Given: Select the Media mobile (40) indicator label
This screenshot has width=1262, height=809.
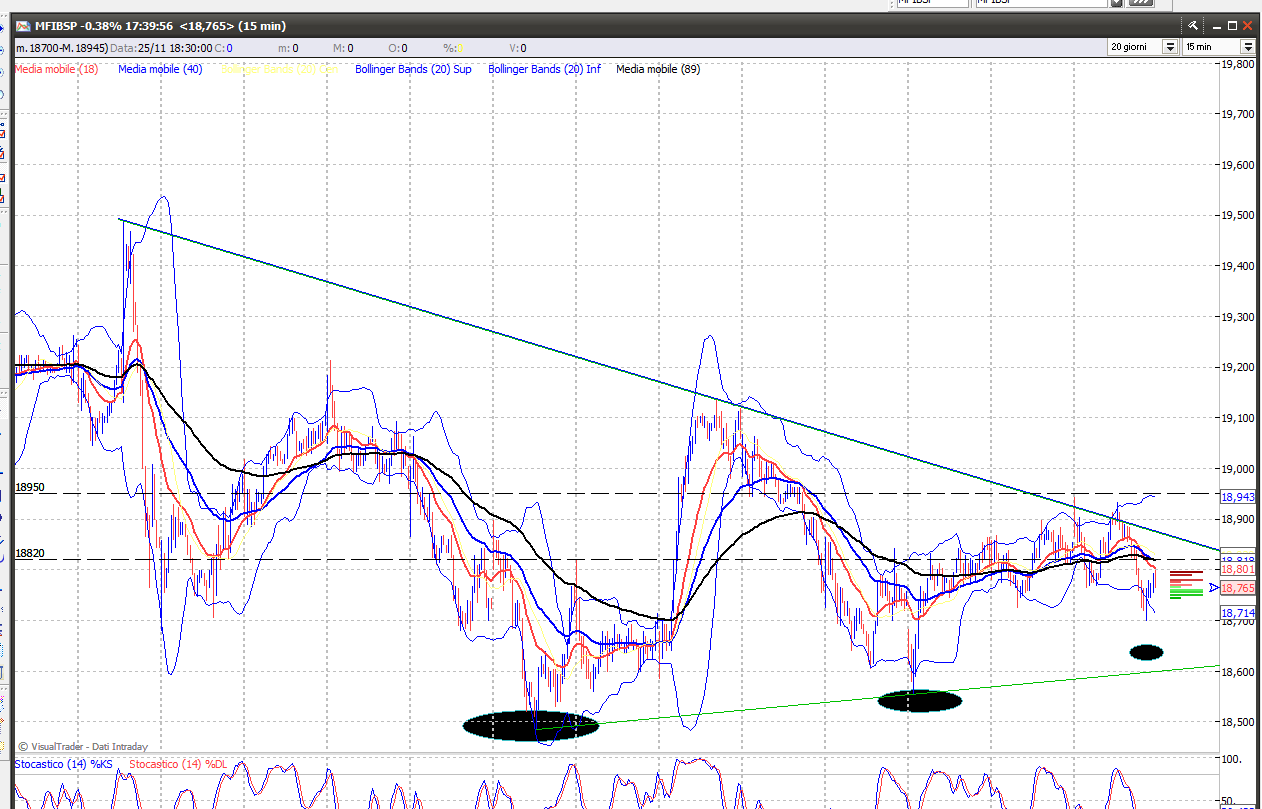Looking at the screenshot, I should tap(160, 69).
